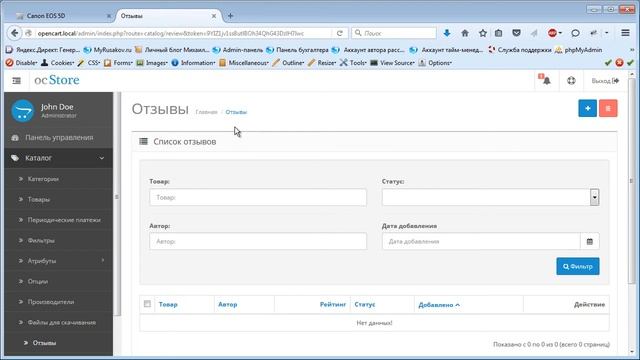This screenshot has height=360, width=640.
Task: Focus the browser search box Поиск
Action: [394, 33]
